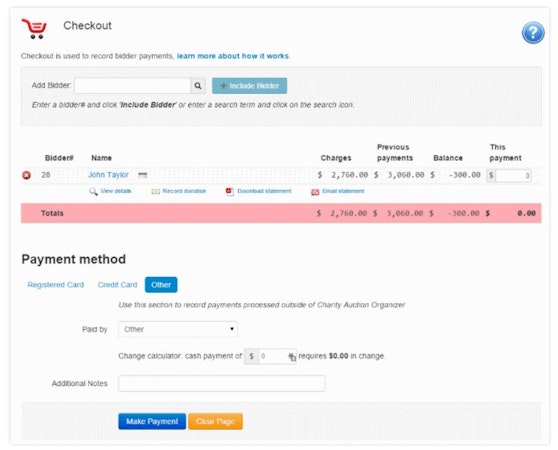Viewport: 558px width, 450px height.
Task: Click the Email statement envelope icon
Action: point(315,192)
